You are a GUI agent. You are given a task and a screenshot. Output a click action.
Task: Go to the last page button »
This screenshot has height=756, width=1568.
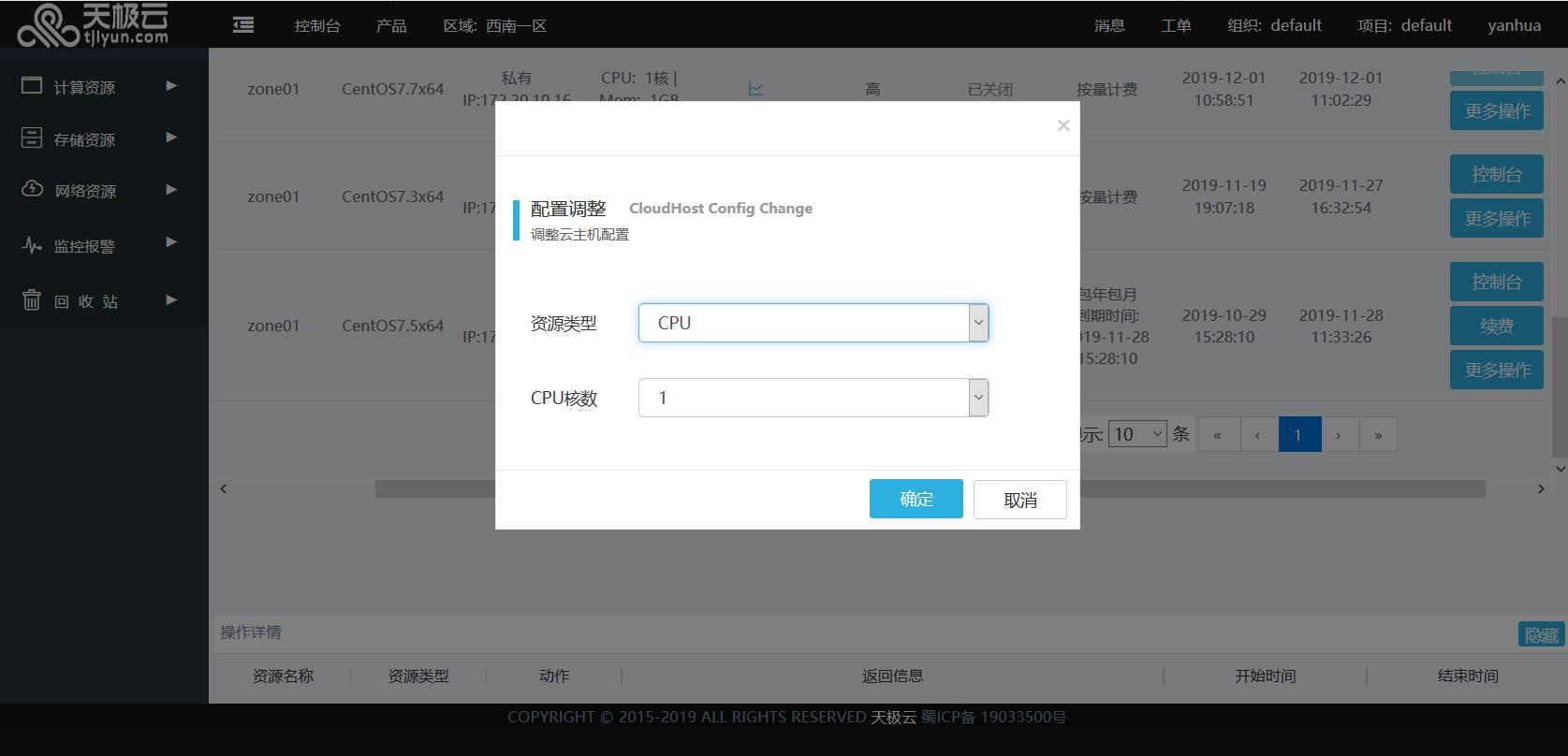click(1377, 434)
